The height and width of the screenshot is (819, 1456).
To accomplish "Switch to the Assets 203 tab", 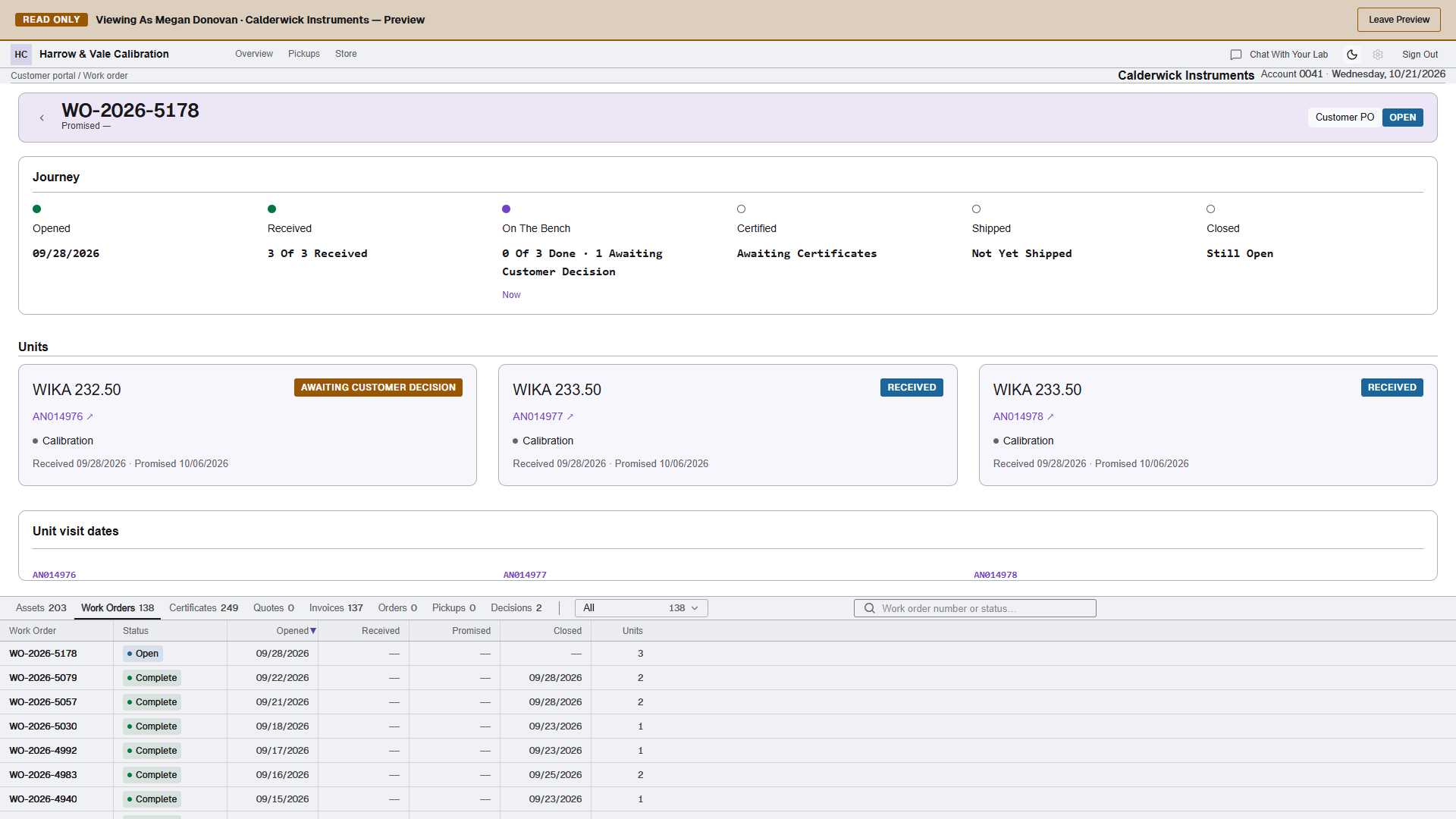I will (41, 608).
